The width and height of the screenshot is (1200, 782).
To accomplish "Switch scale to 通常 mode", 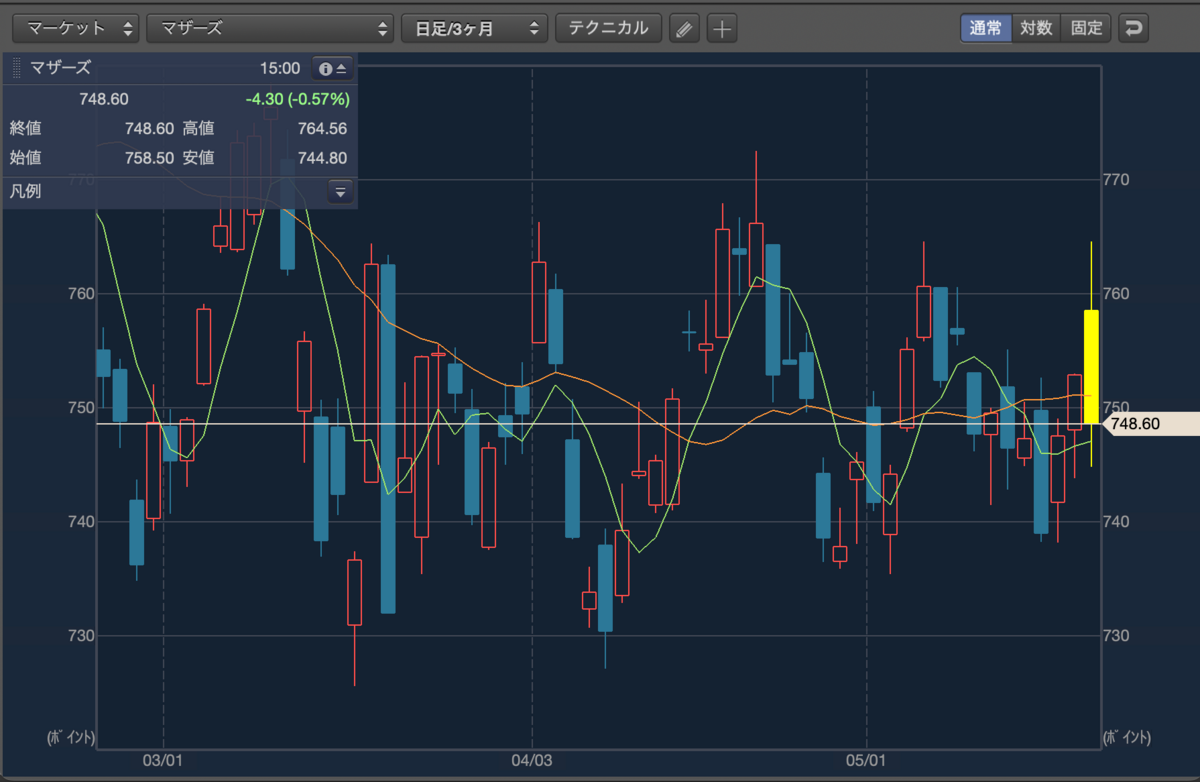I will click(x=985, y=28).
